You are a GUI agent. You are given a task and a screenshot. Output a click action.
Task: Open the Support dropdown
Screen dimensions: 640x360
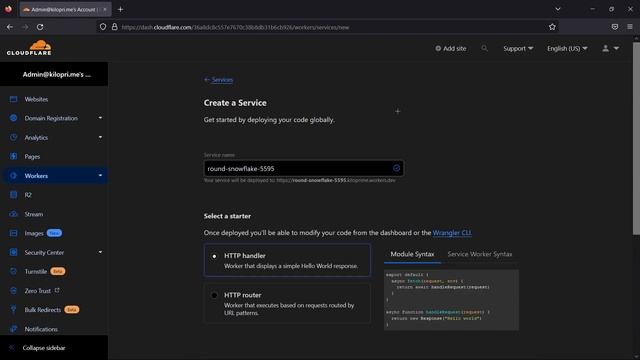[x=518, y=48]
